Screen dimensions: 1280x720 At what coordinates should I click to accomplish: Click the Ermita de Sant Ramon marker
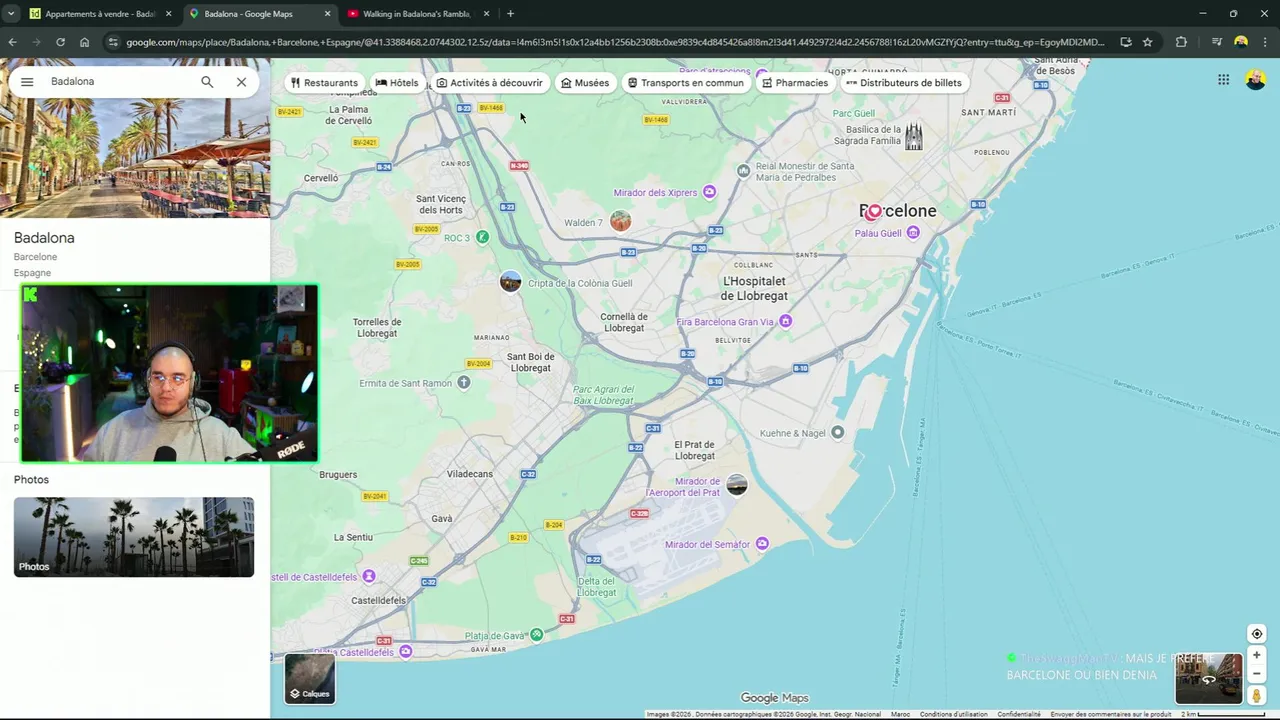click(x=464, y=382)
